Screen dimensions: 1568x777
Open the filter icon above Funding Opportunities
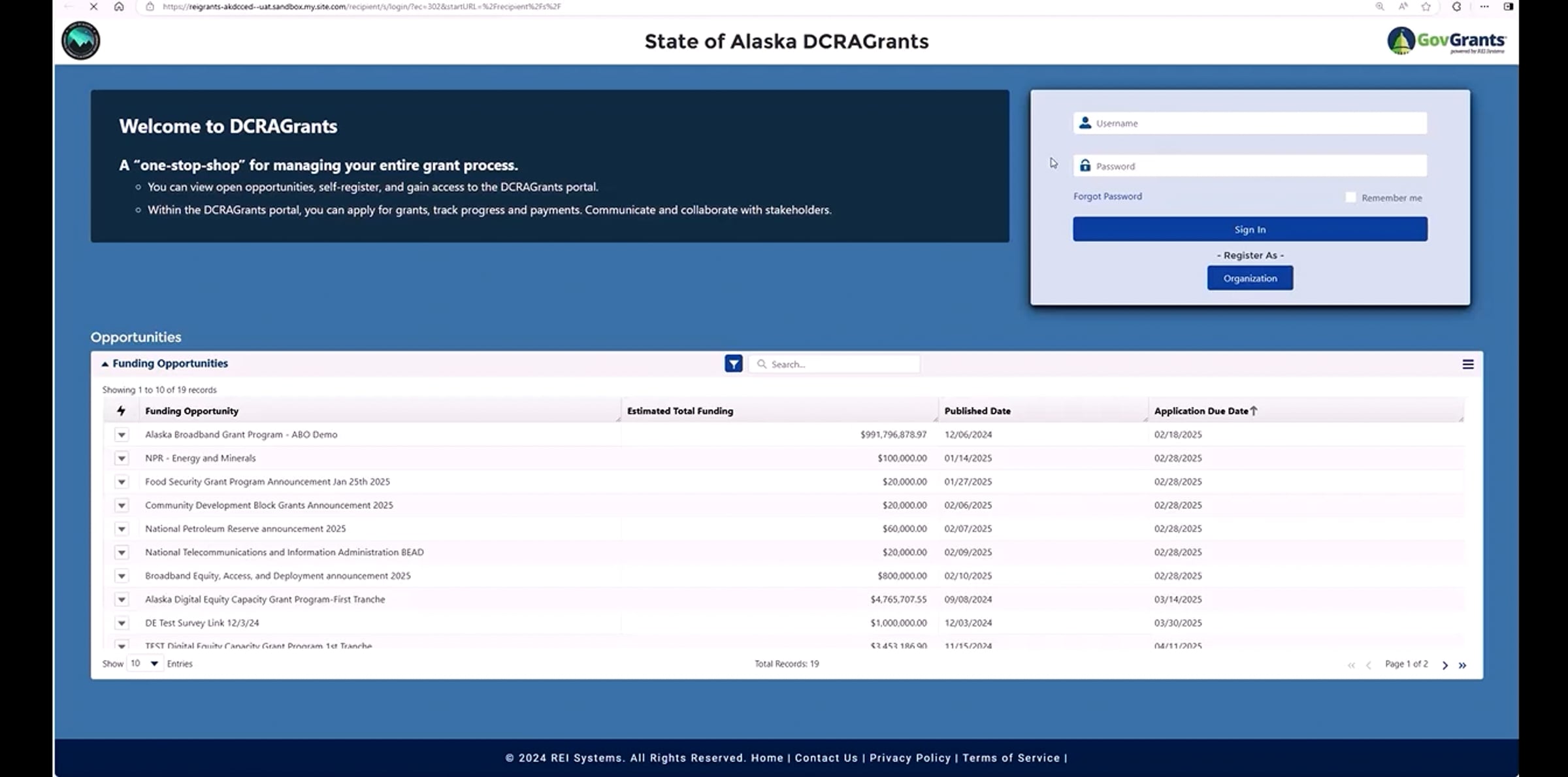733,363
